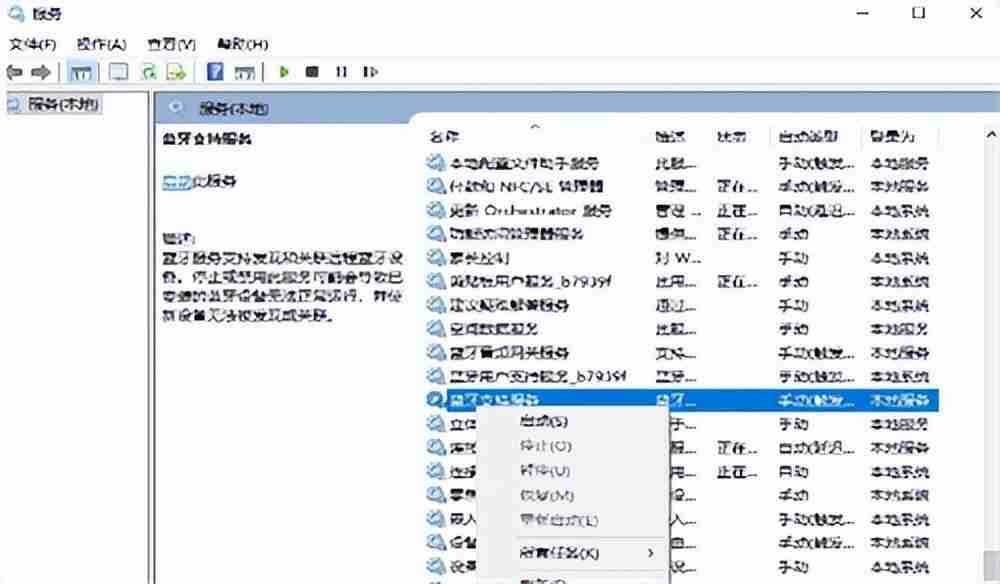Click gear icon of 家长控制 row

coord(436,258)
